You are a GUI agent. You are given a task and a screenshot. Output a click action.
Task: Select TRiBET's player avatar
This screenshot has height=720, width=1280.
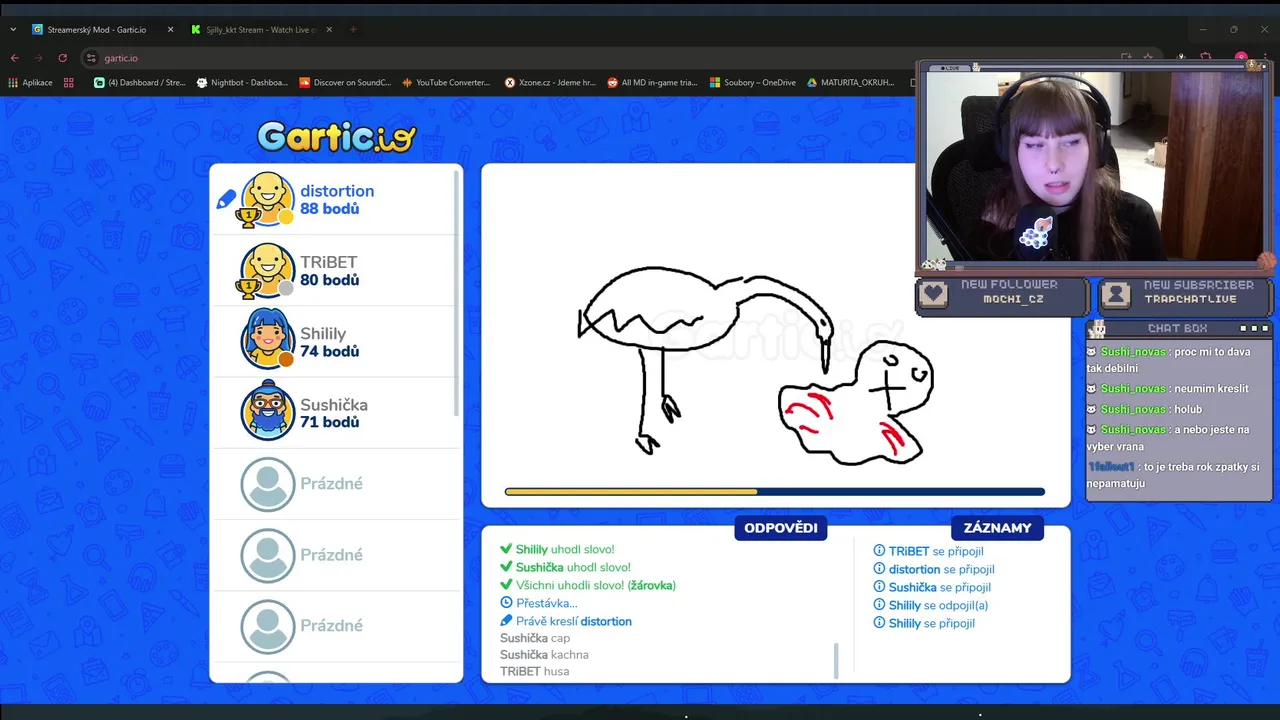click(267, 270)
